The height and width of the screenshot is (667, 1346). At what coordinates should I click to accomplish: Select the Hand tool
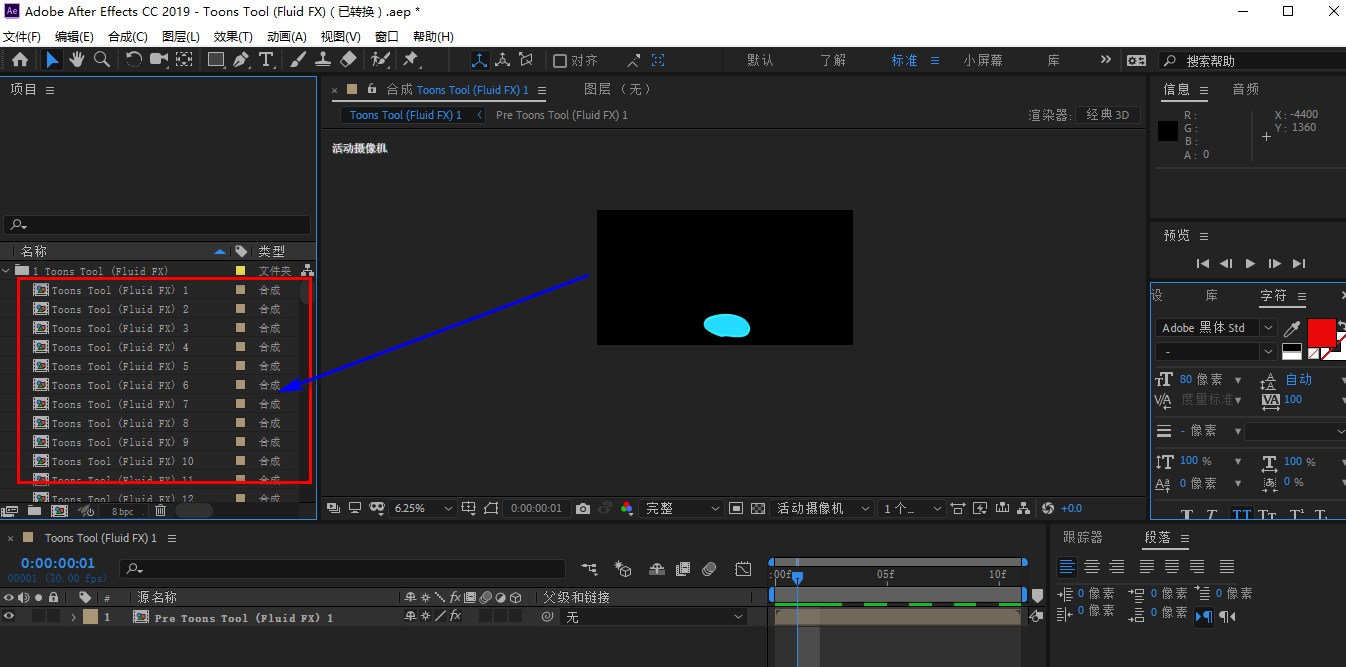pyautogui.click(x=77, y=60)
